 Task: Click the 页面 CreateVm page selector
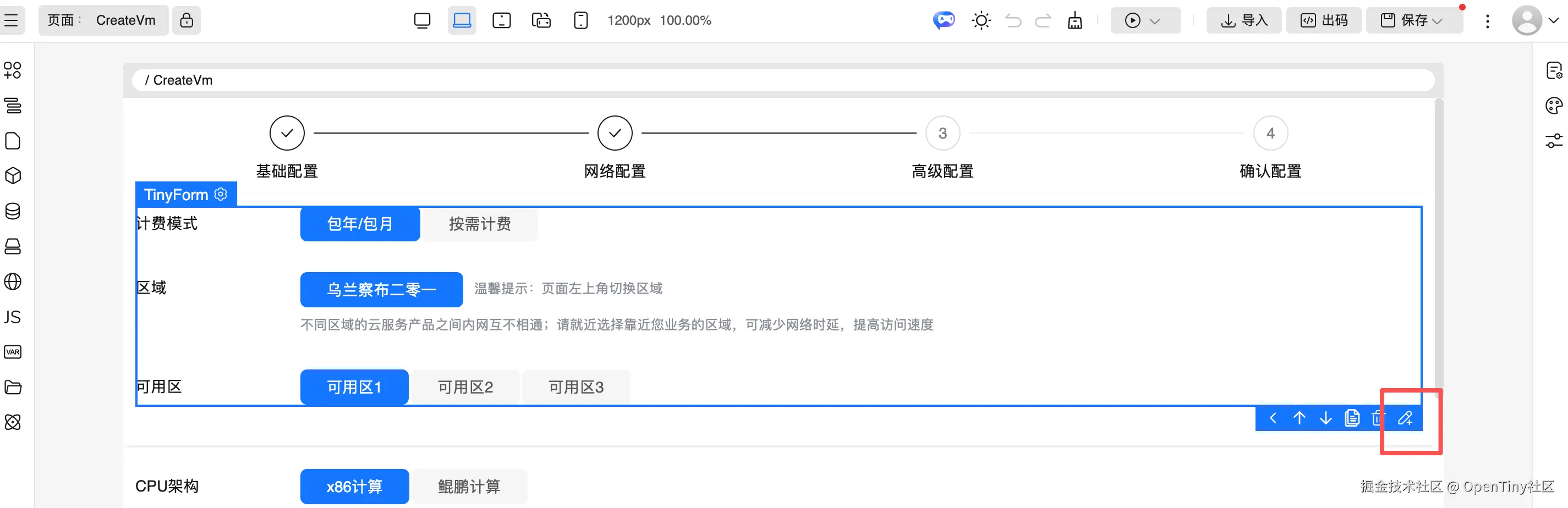103,20
